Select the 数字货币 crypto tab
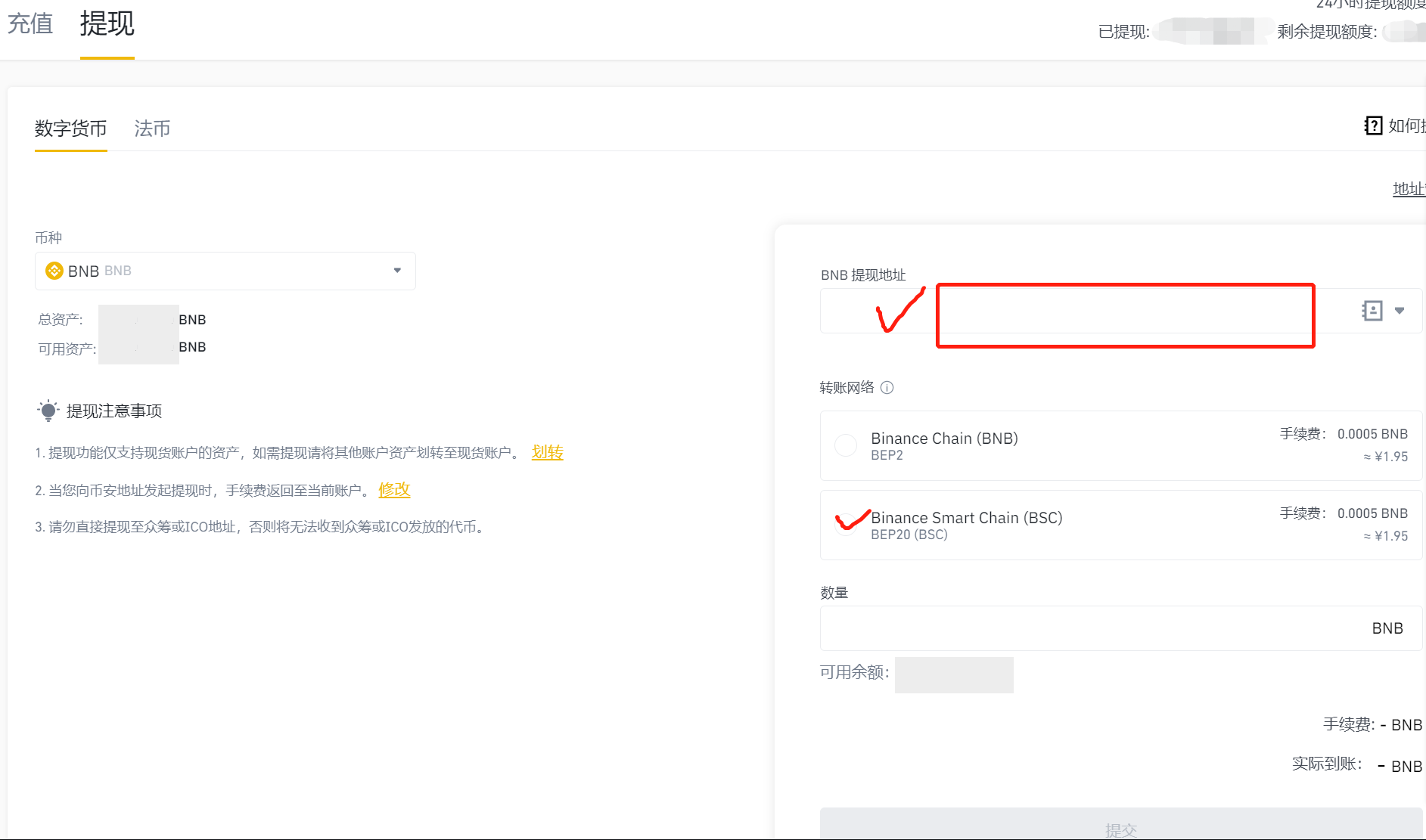This screenshot has width=1426, height=840. 71,129
